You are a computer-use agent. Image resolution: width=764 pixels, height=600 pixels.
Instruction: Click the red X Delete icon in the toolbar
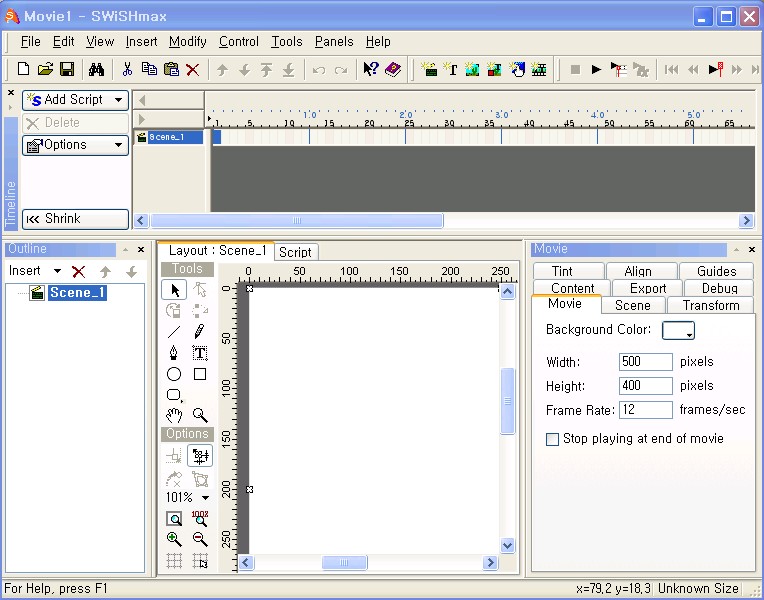click(x=193, y=70)
